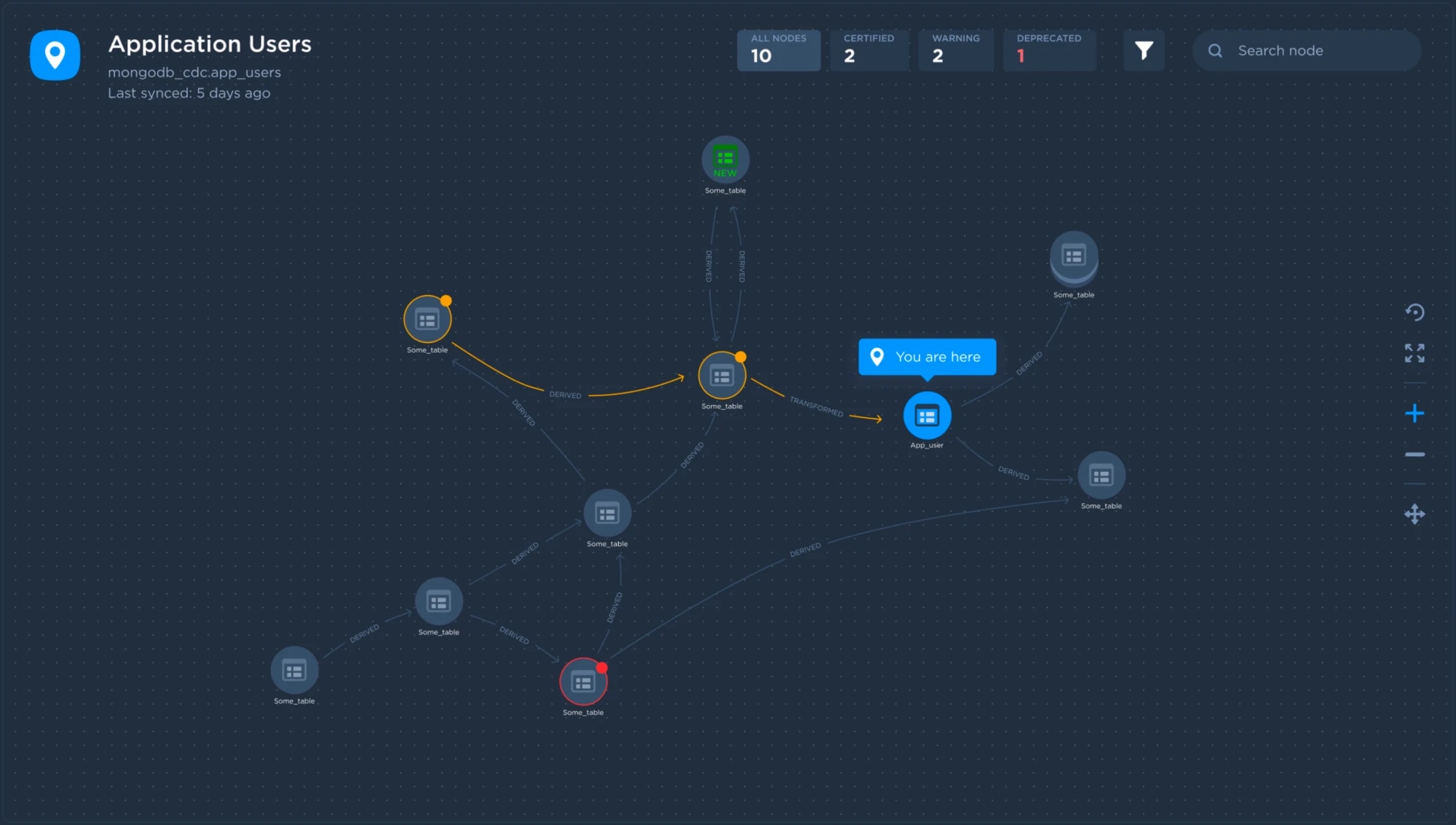The height and width of the screenshot is (825, 1456).
Task: Zoom in with the plus icon
Action: coord(1415,414)
